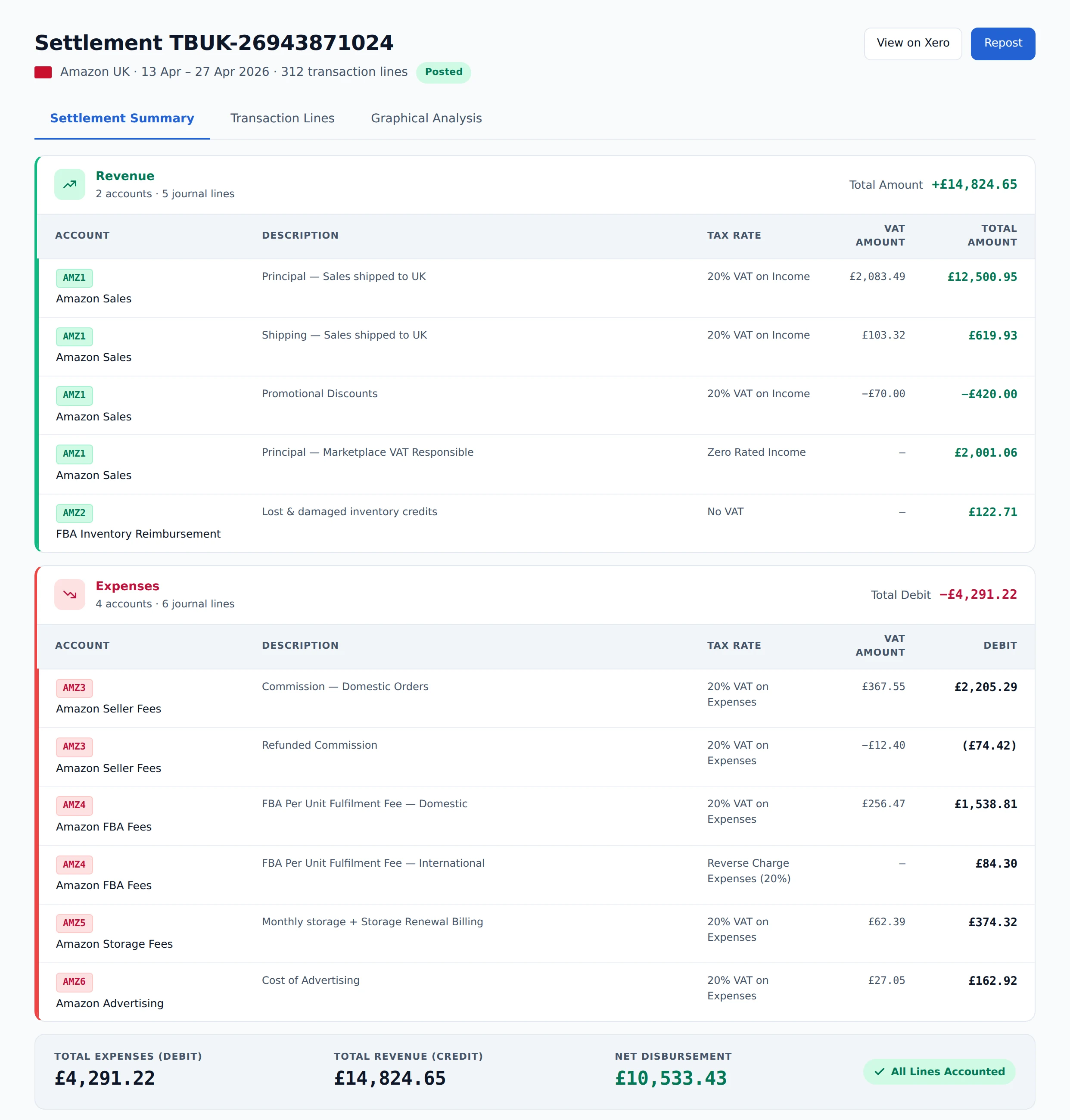The width and height of the screenshot is (1070, 1120).
Task: Click the £12,500.95 total amount
Action: 982,277
